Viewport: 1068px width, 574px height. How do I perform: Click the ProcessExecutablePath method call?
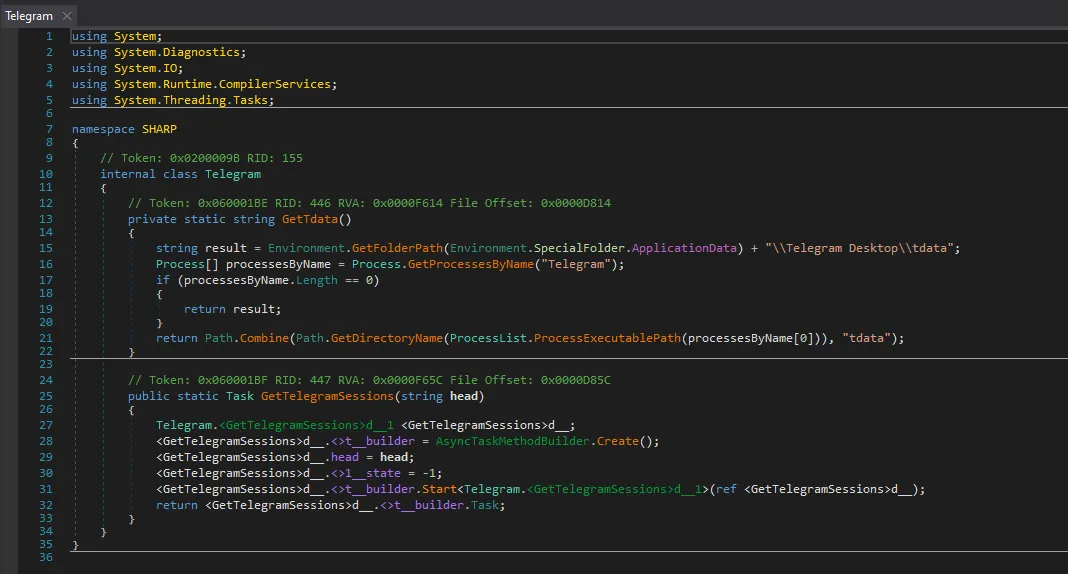[x=607, y=338]
